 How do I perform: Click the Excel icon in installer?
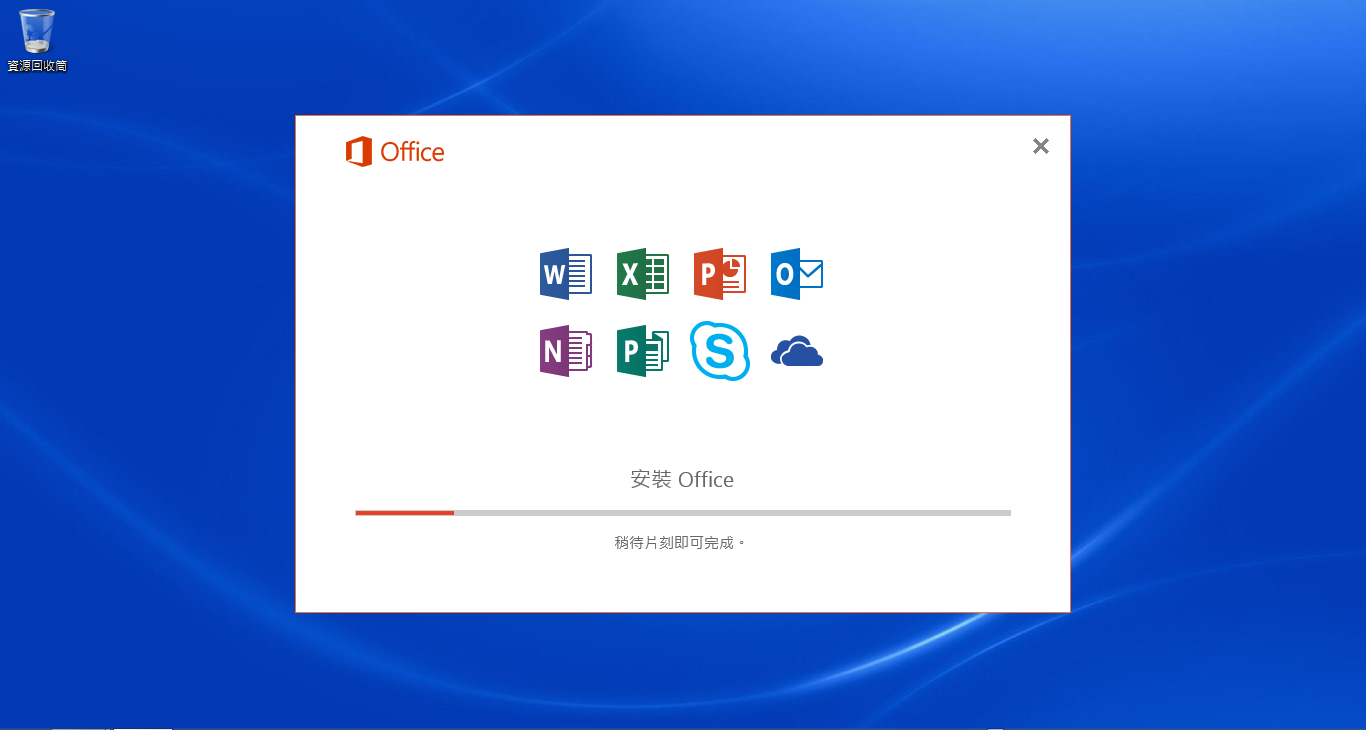pos(643,274)
